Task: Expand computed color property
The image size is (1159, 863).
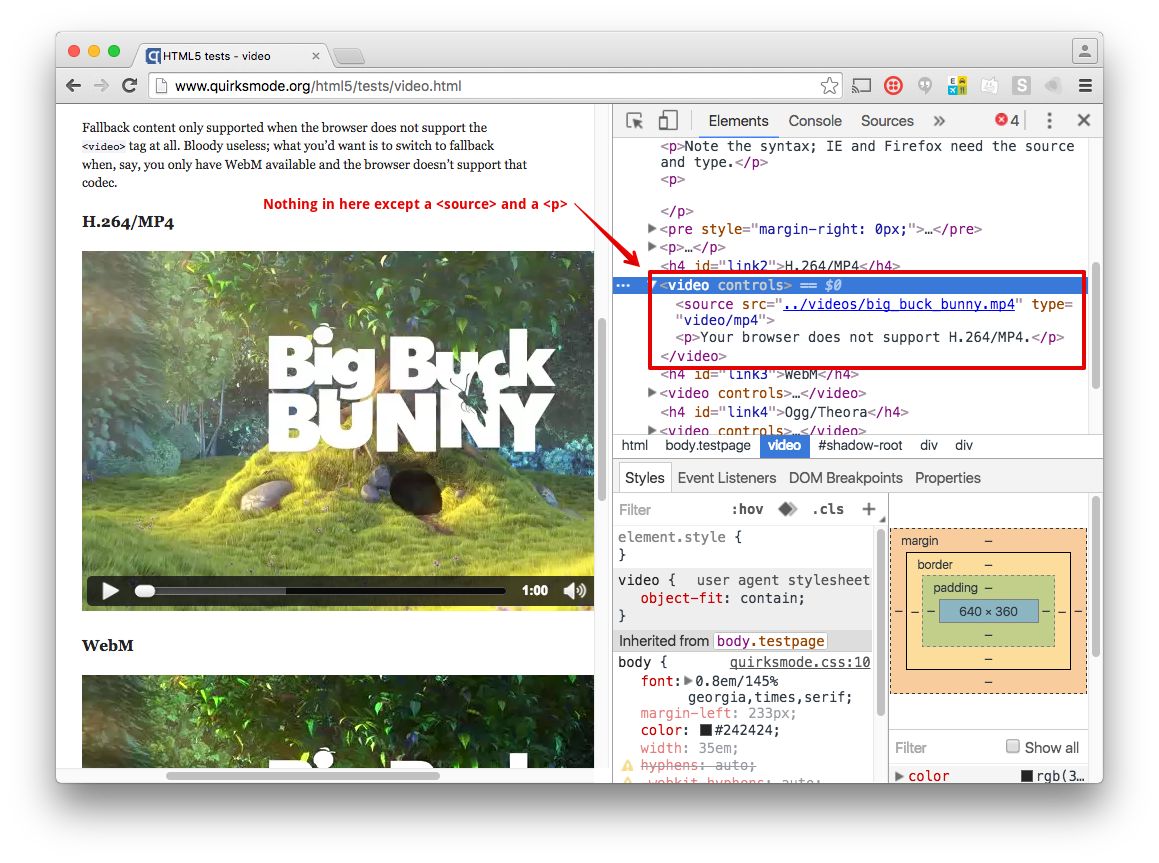Action: 900,776
